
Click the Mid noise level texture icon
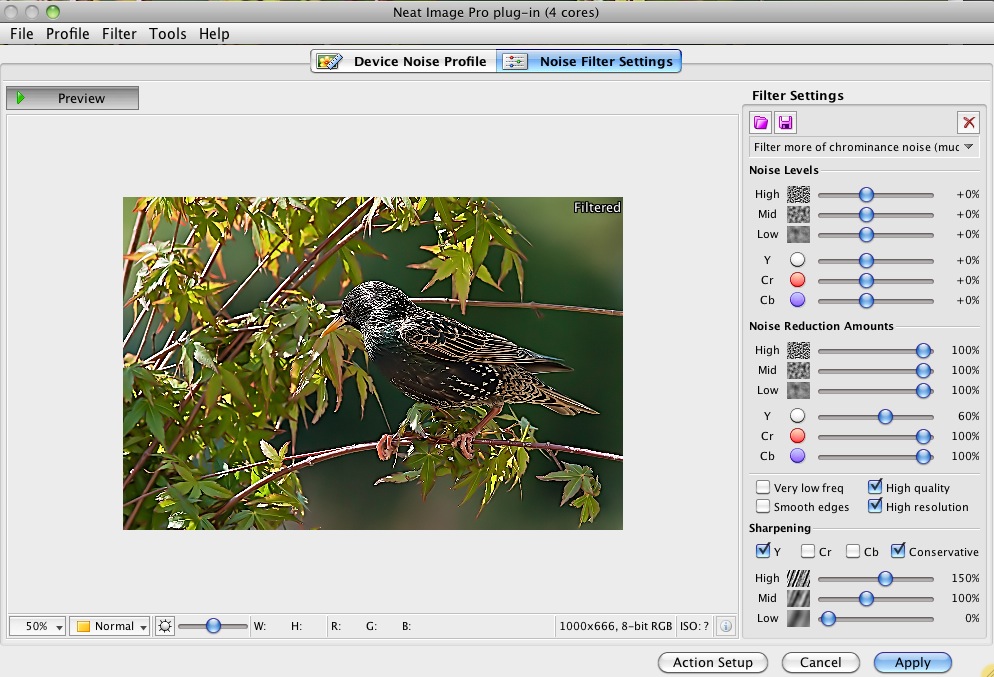[x=798, y=214]
